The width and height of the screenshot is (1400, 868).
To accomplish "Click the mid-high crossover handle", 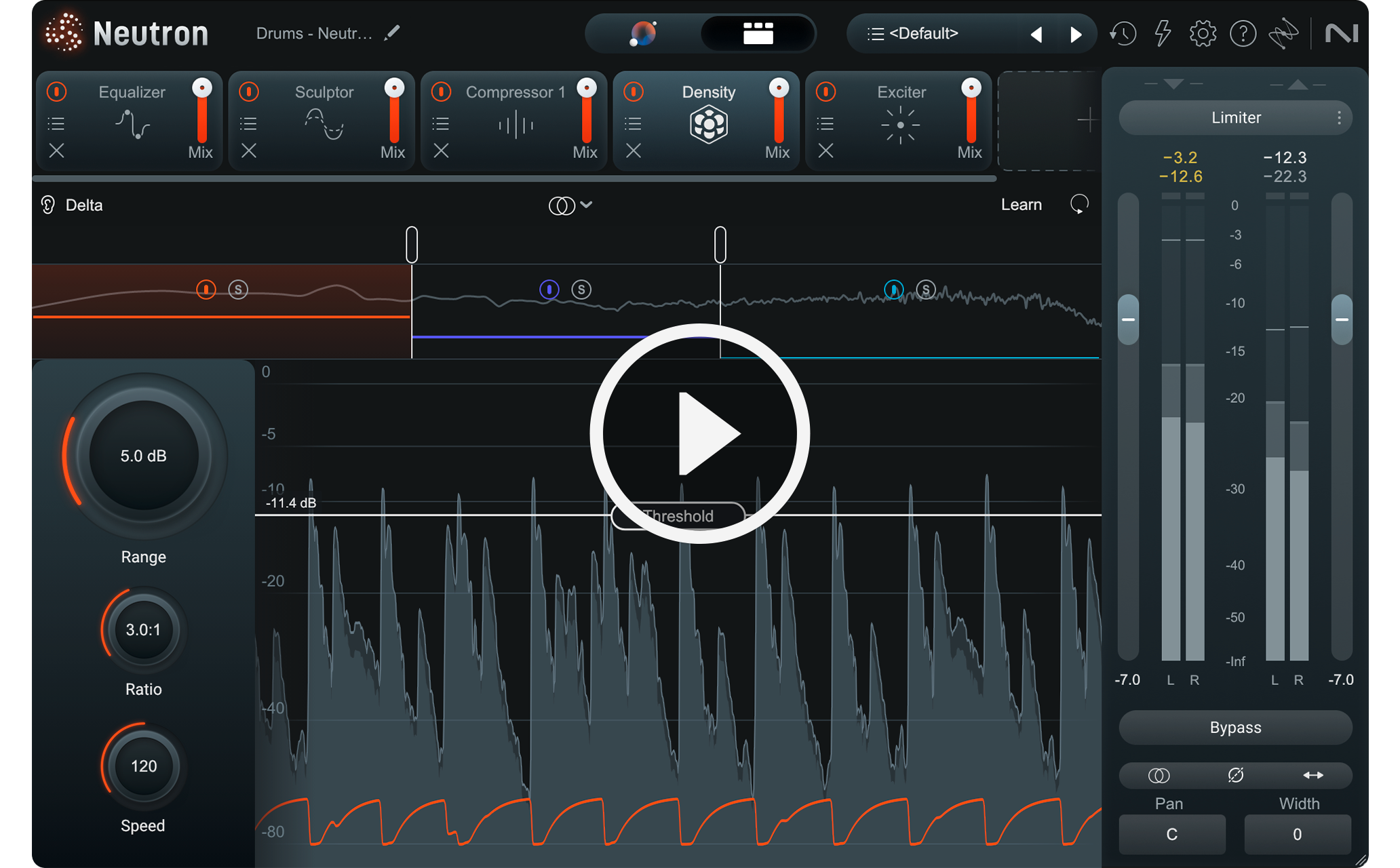I will 720,244.
